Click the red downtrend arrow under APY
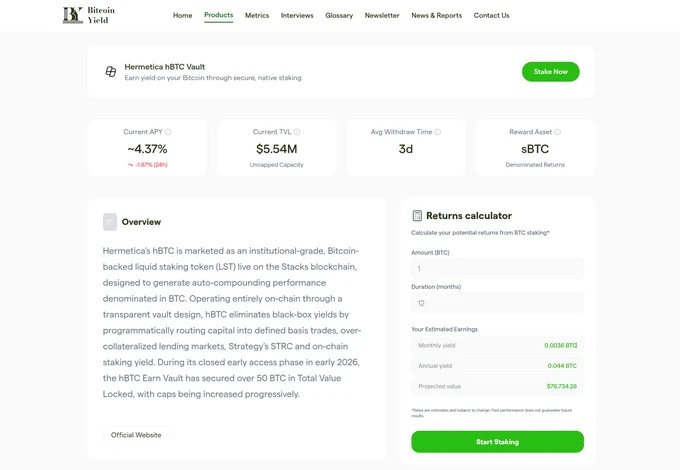Image resolution: width=680 pixels, height=470 pixels. (130, 165)
